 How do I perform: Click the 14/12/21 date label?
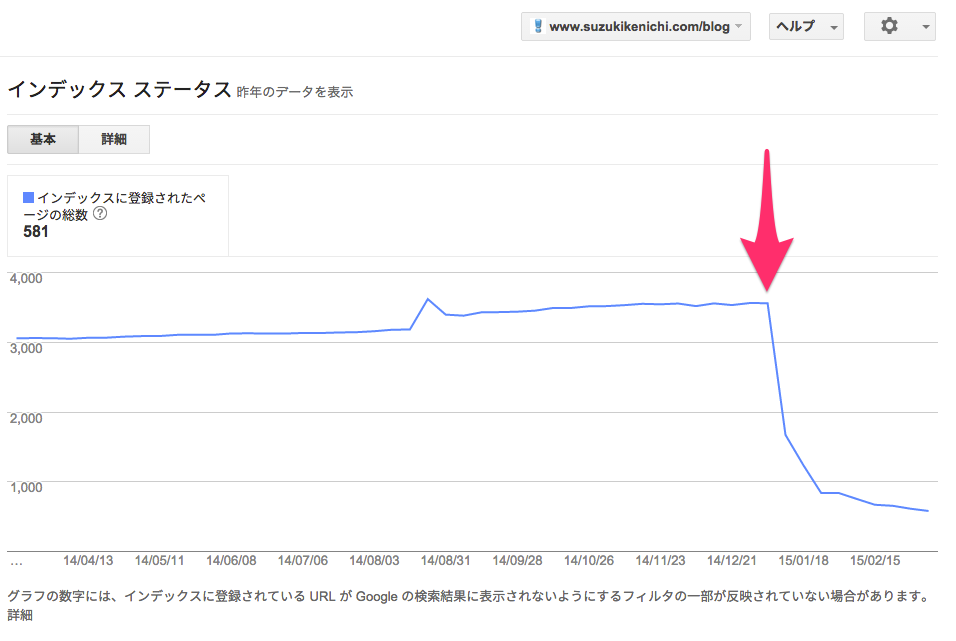click(x=732, y=560)
